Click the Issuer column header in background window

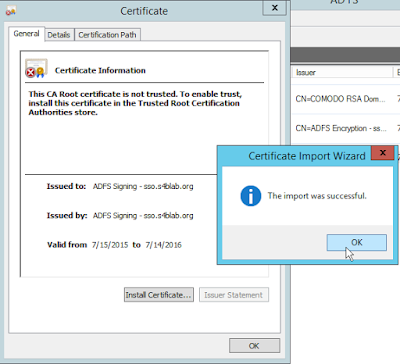(x=343, y=72)
